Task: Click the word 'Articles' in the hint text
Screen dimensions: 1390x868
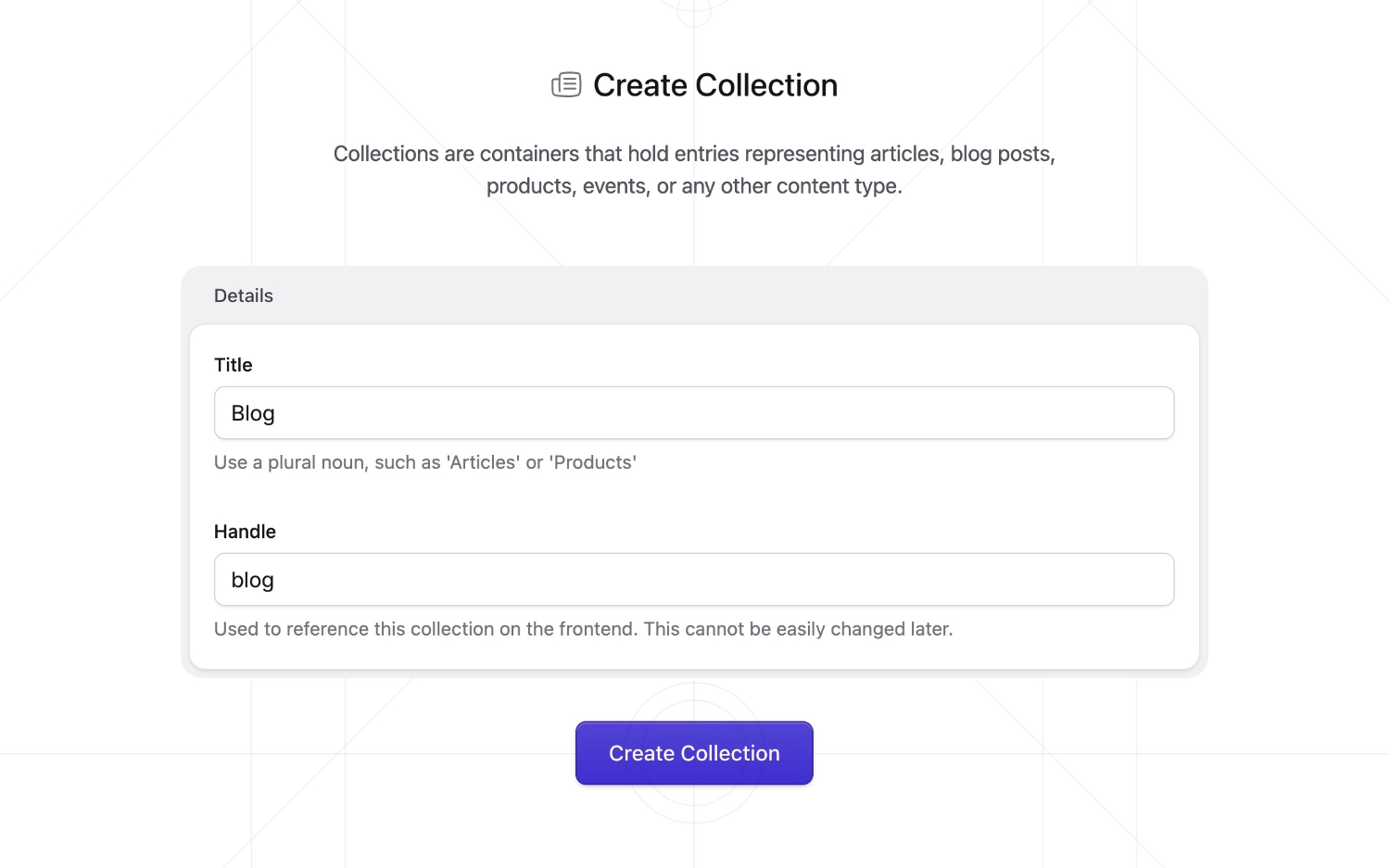Action: [x=482, y=461]
